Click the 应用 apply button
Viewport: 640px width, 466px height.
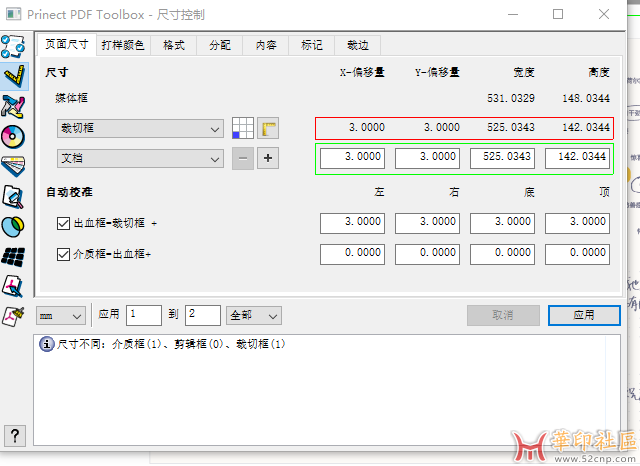[x=583, y=315]
